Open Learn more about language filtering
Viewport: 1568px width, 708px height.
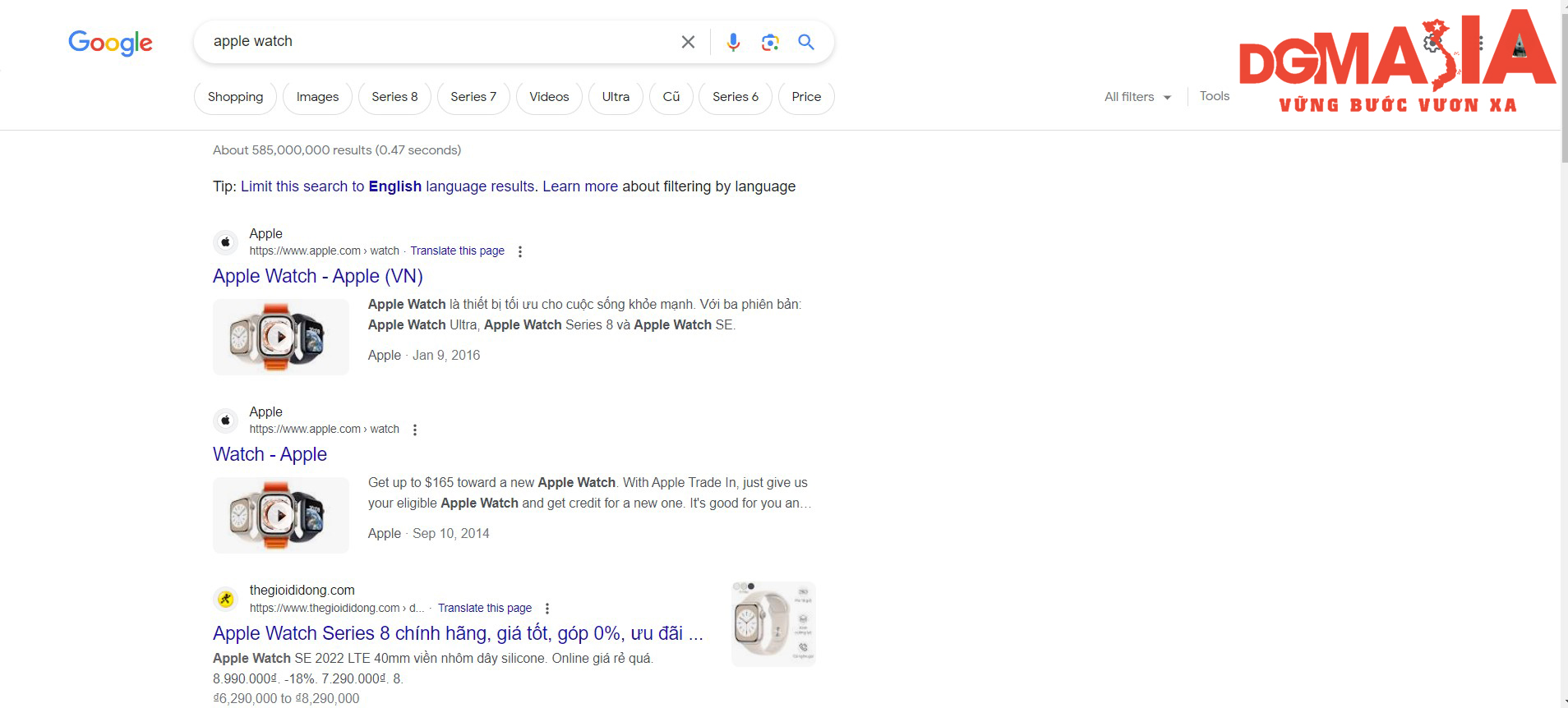580,186
